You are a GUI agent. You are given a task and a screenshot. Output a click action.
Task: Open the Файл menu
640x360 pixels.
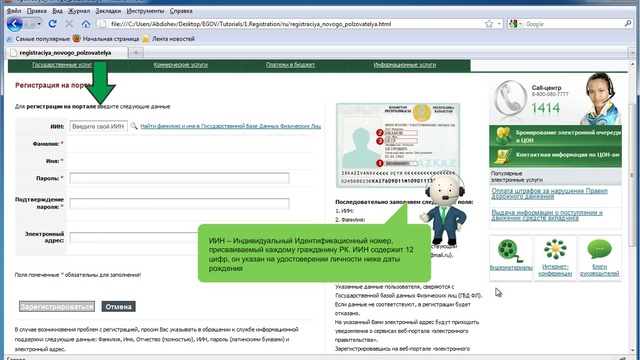(x=14, y=11)
